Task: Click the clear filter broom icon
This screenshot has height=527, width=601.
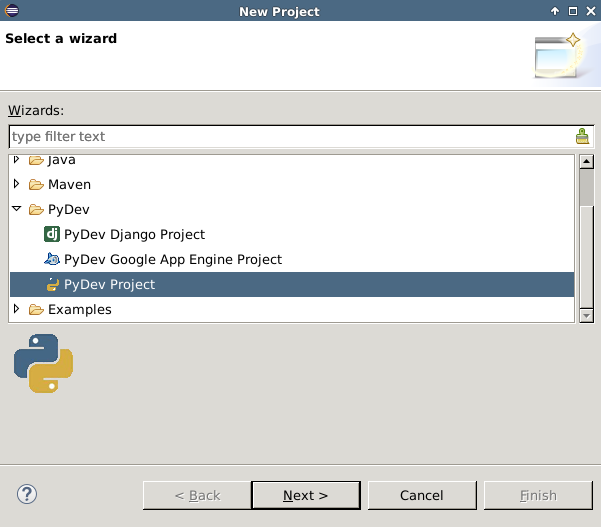Action: 582,136
